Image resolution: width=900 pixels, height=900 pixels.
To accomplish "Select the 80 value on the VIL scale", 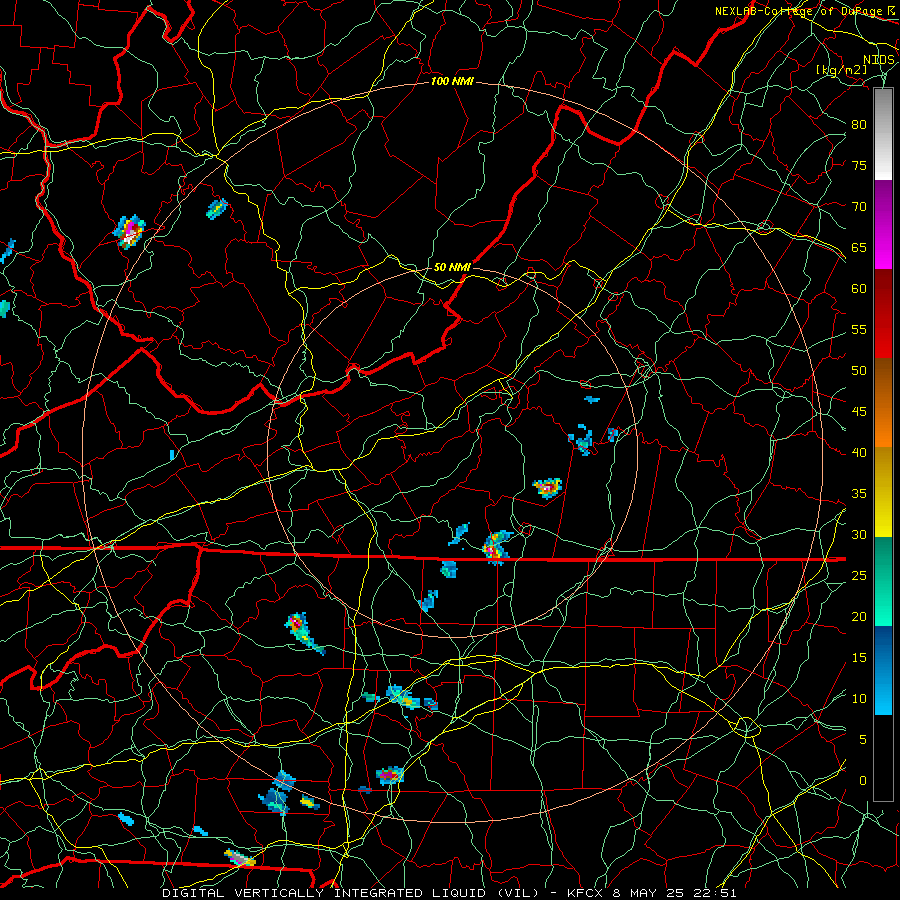I will [x=859, y=125].
